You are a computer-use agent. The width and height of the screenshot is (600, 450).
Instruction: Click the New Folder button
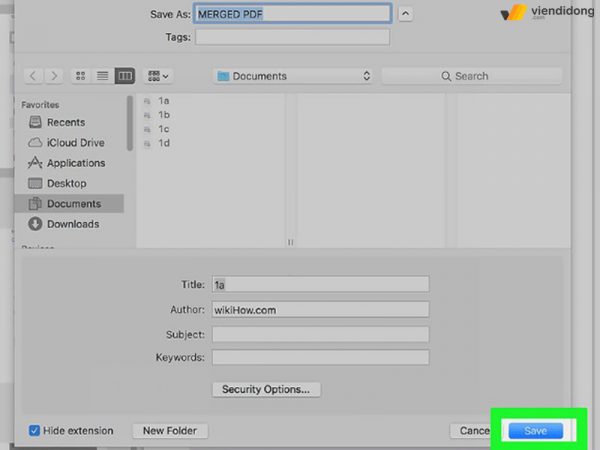pyautogui.click(x=169, y=431)
